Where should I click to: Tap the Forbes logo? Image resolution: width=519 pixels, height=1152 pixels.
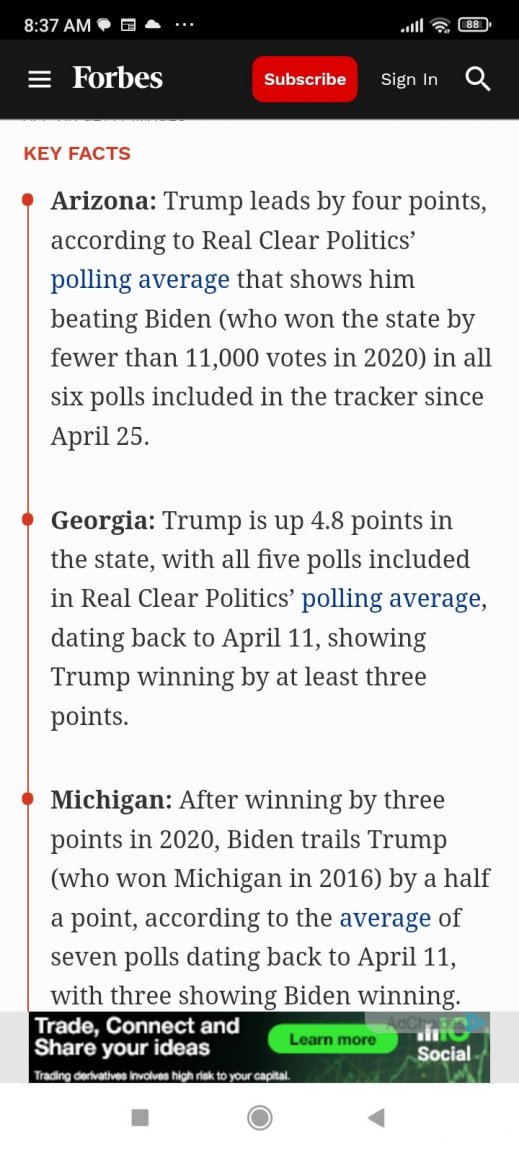(x=118, y=78)
